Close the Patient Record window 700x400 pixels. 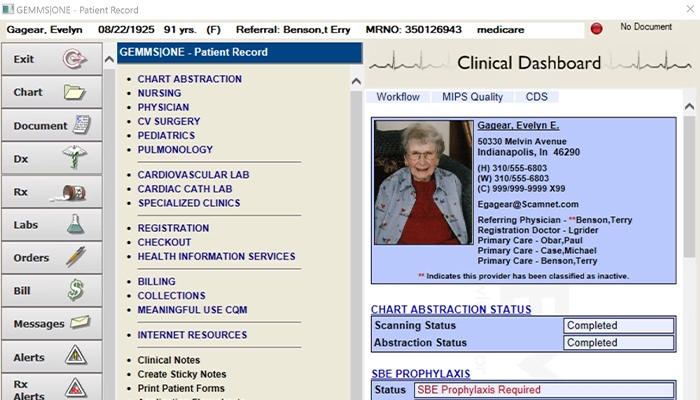click(x=690, y=9)
